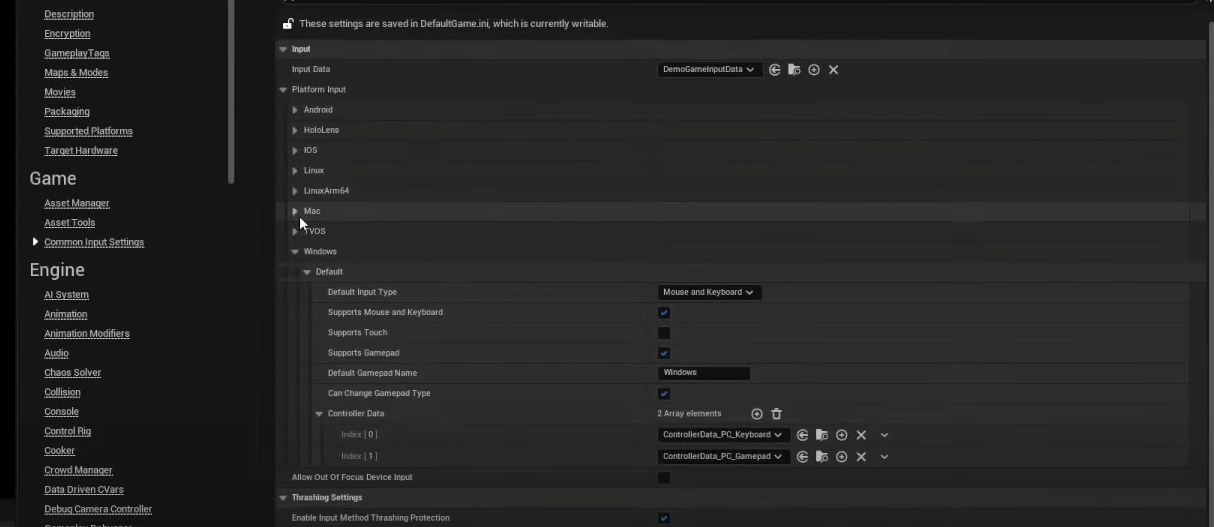Open Control Rig engine settings

click(x=68, y=432)
